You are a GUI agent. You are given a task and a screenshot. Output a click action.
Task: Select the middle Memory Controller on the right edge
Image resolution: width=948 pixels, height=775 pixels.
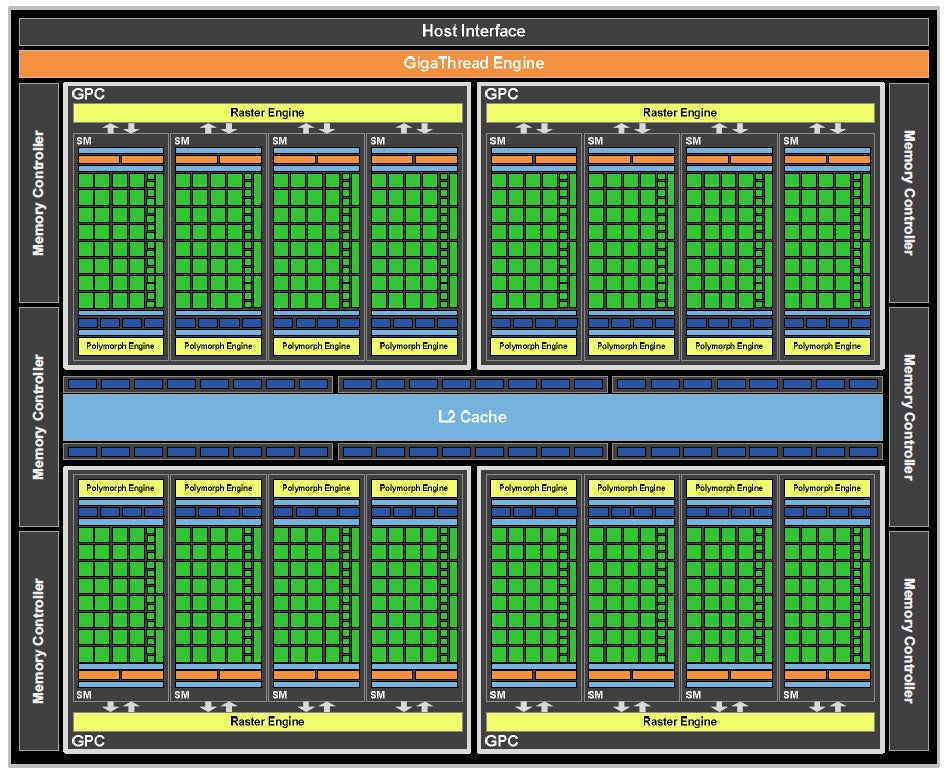coord(909,417)
